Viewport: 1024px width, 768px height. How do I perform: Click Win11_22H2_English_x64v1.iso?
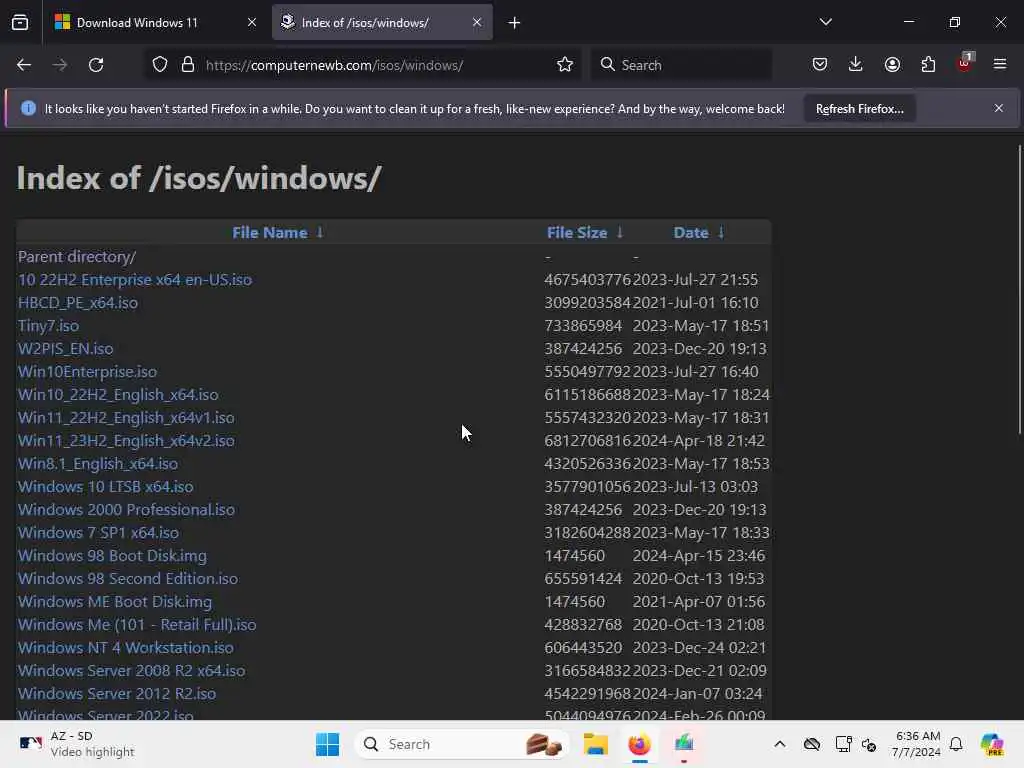coord(126,418)
